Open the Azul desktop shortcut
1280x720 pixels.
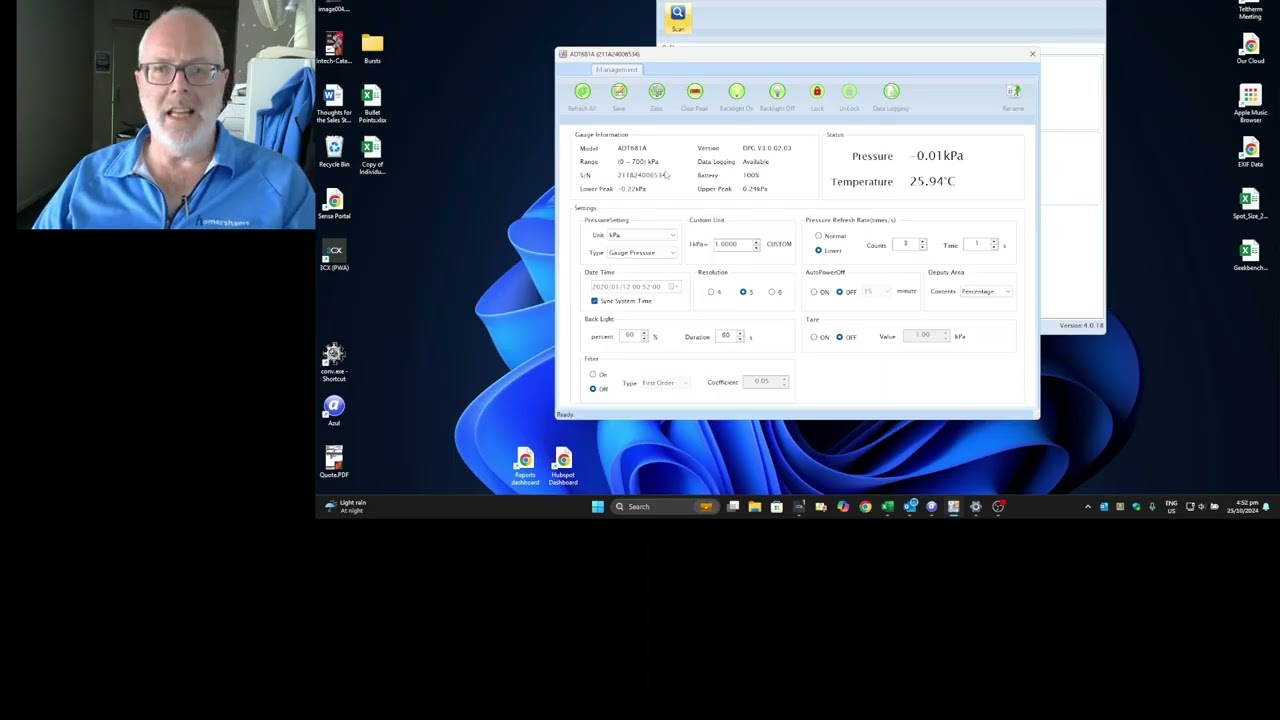pos(334,410)
